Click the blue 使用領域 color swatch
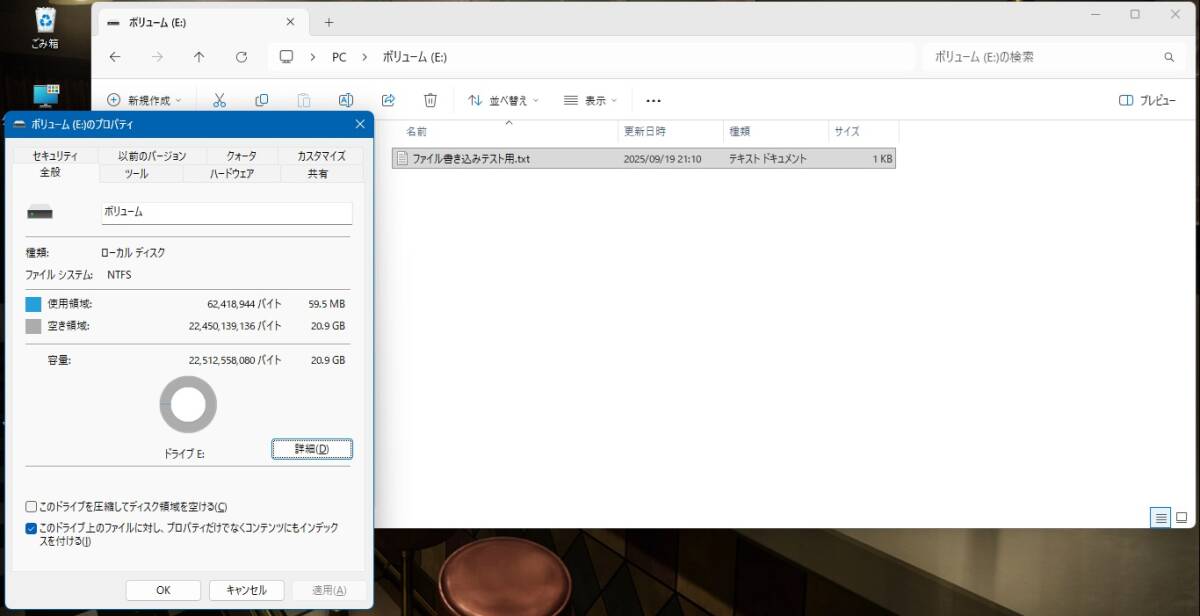The height and width of the screenshot is (616, 1200). click(33, 304)
